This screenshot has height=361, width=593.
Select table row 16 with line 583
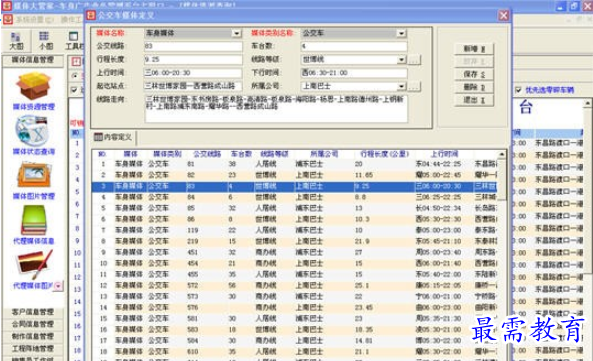tap(295, 330)
